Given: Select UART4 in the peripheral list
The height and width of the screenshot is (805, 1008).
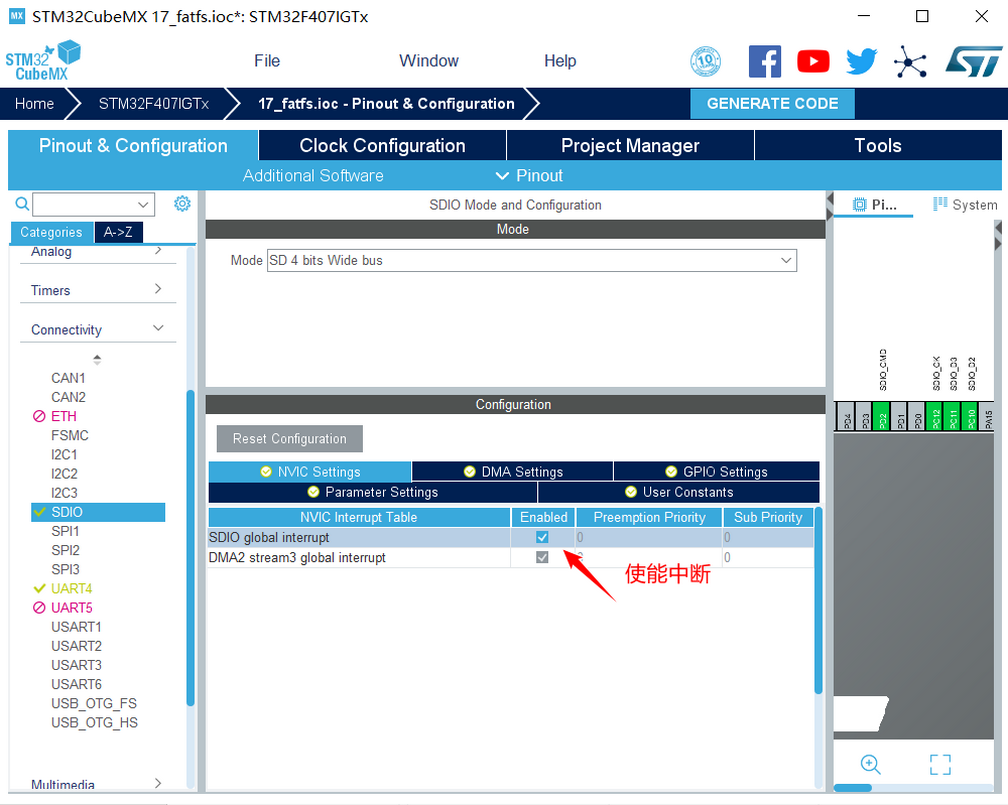Looking at the screenshot, I should 71,588.
